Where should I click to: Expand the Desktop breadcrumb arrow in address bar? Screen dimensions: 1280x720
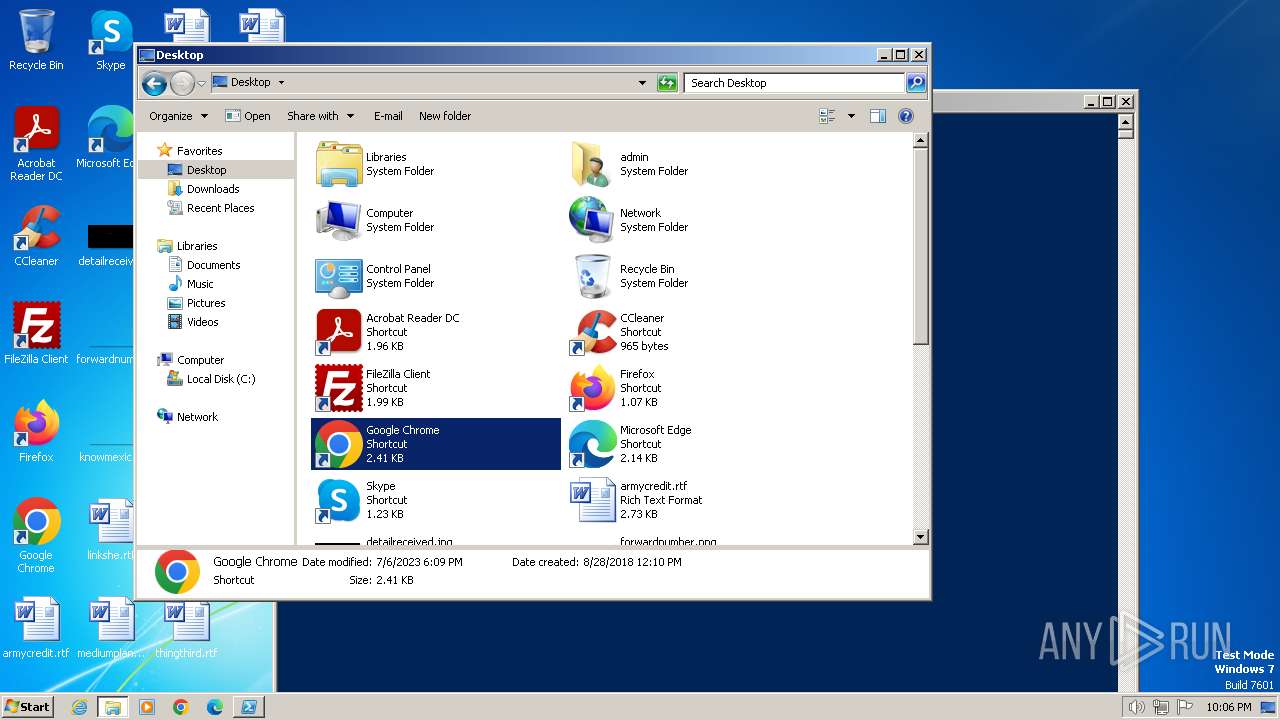click(x=281, y=83)
